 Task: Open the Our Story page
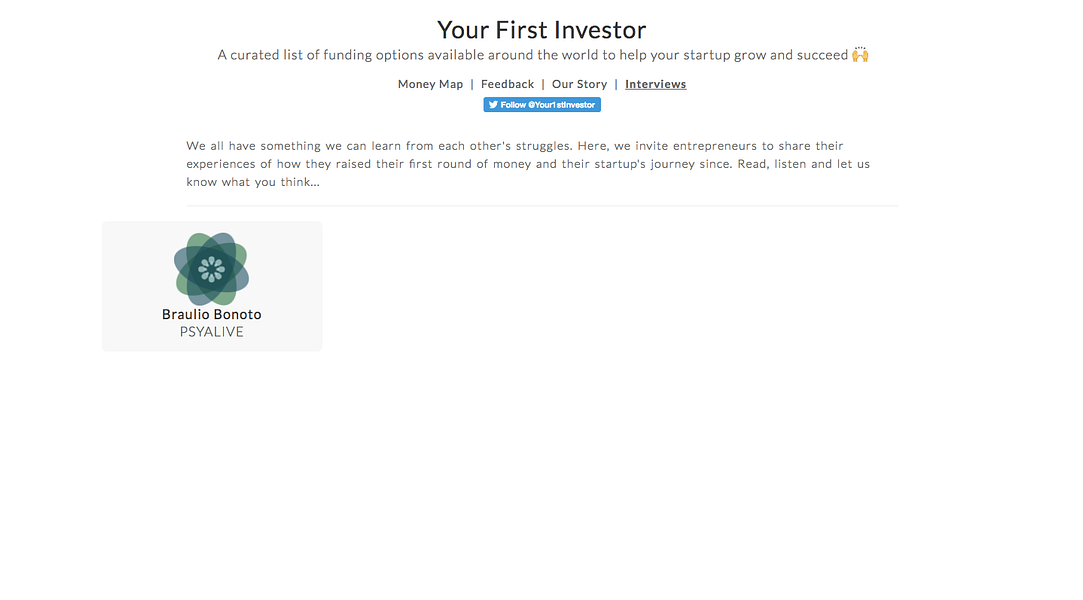coord(579,84)
